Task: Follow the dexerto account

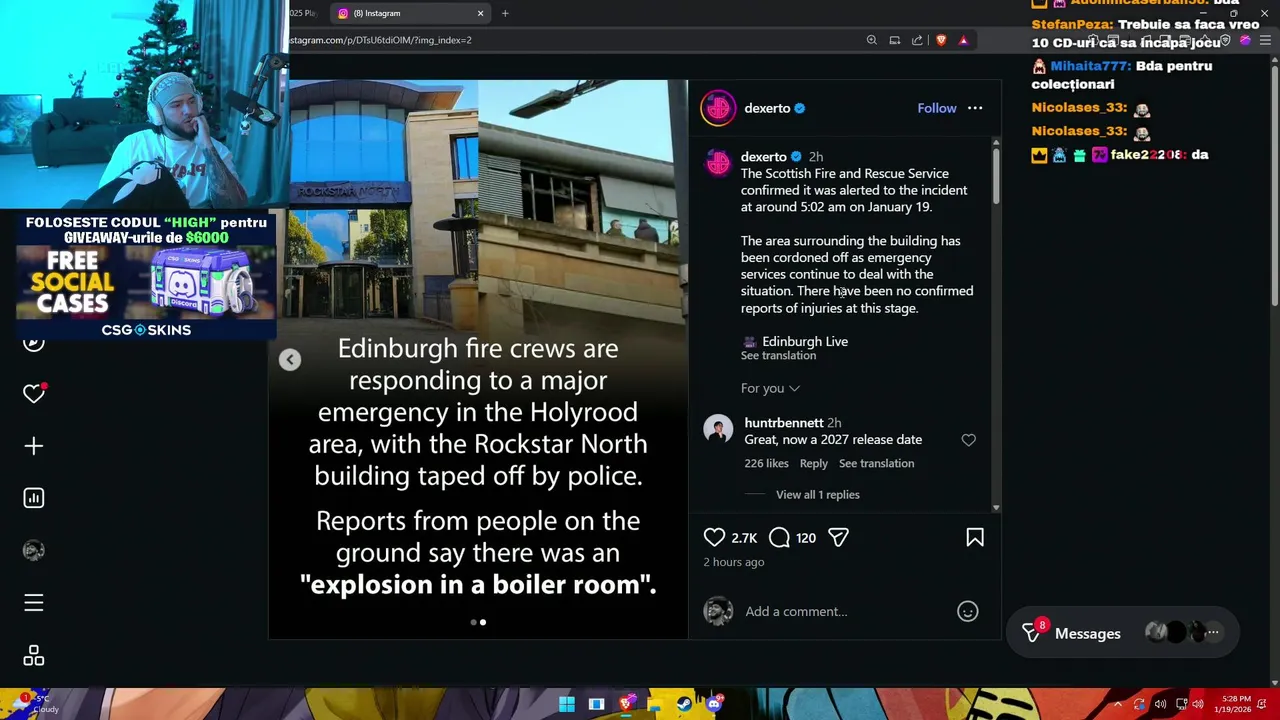Action: click(x=937, y=108)
